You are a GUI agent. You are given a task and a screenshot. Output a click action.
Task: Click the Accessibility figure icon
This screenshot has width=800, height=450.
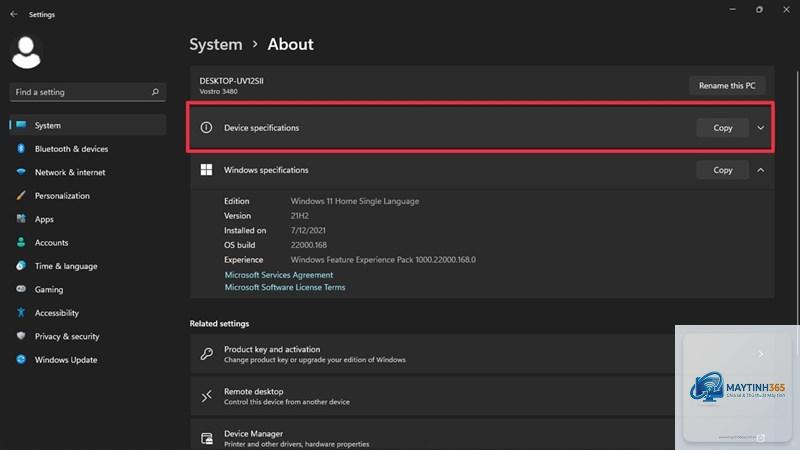21,312
